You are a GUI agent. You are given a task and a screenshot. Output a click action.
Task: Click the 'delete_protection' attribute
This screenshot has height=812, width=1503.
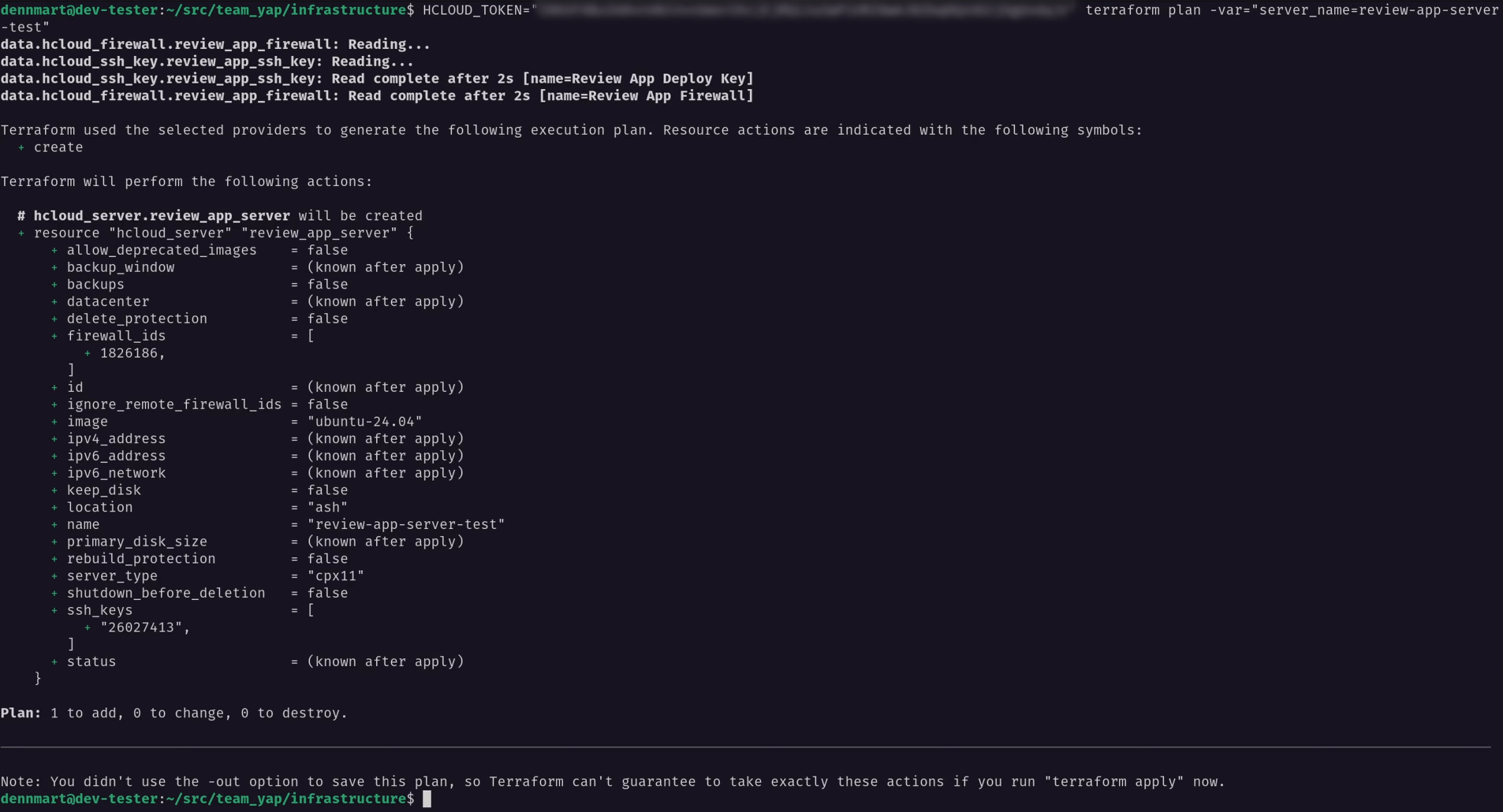coord(137,319)
